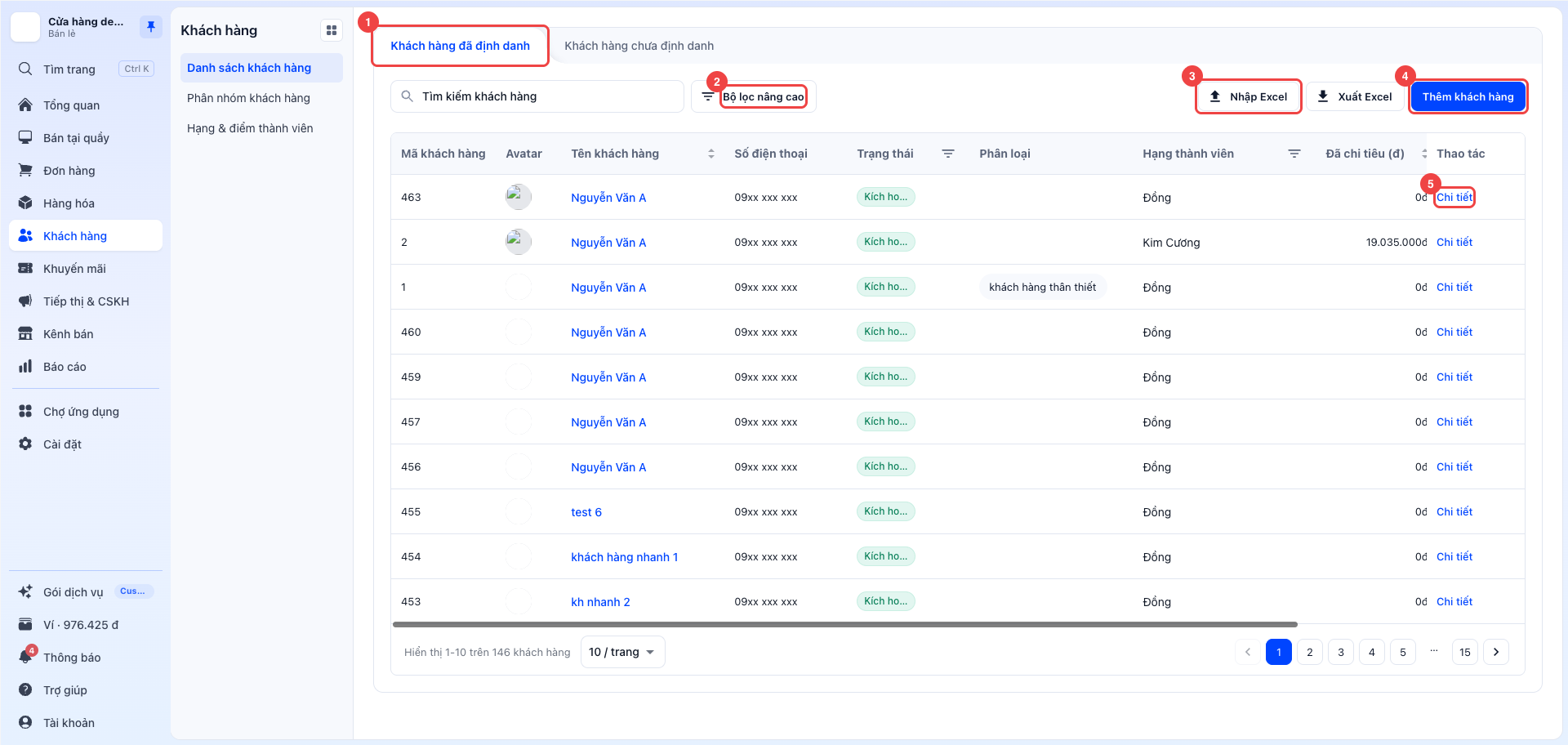Open the 10 / trang page size dropdown
The width and height of the screenshot is (1568, 745).
coord(622,652)
